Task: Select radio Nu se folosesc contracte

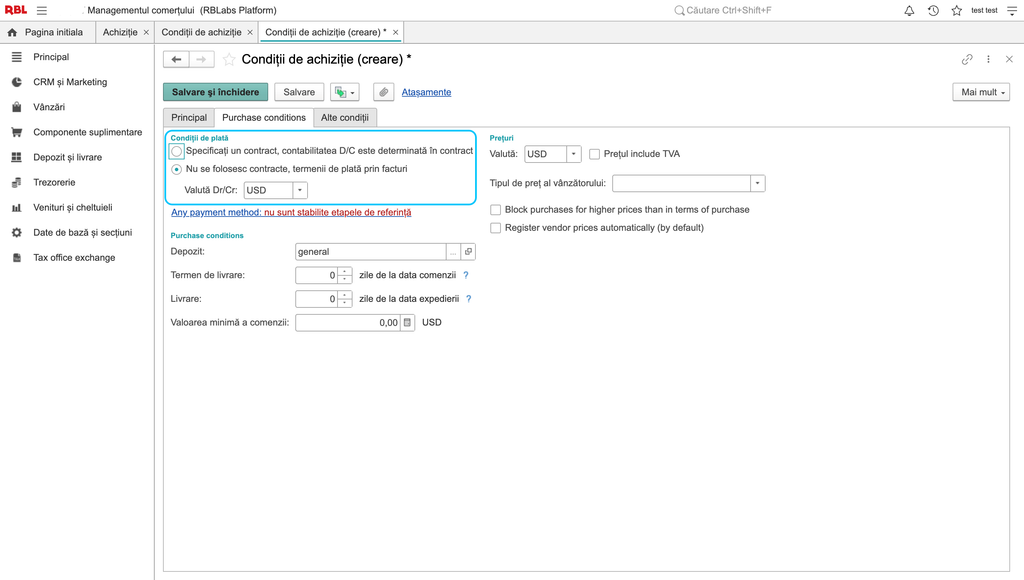Action: coord(176,169)
